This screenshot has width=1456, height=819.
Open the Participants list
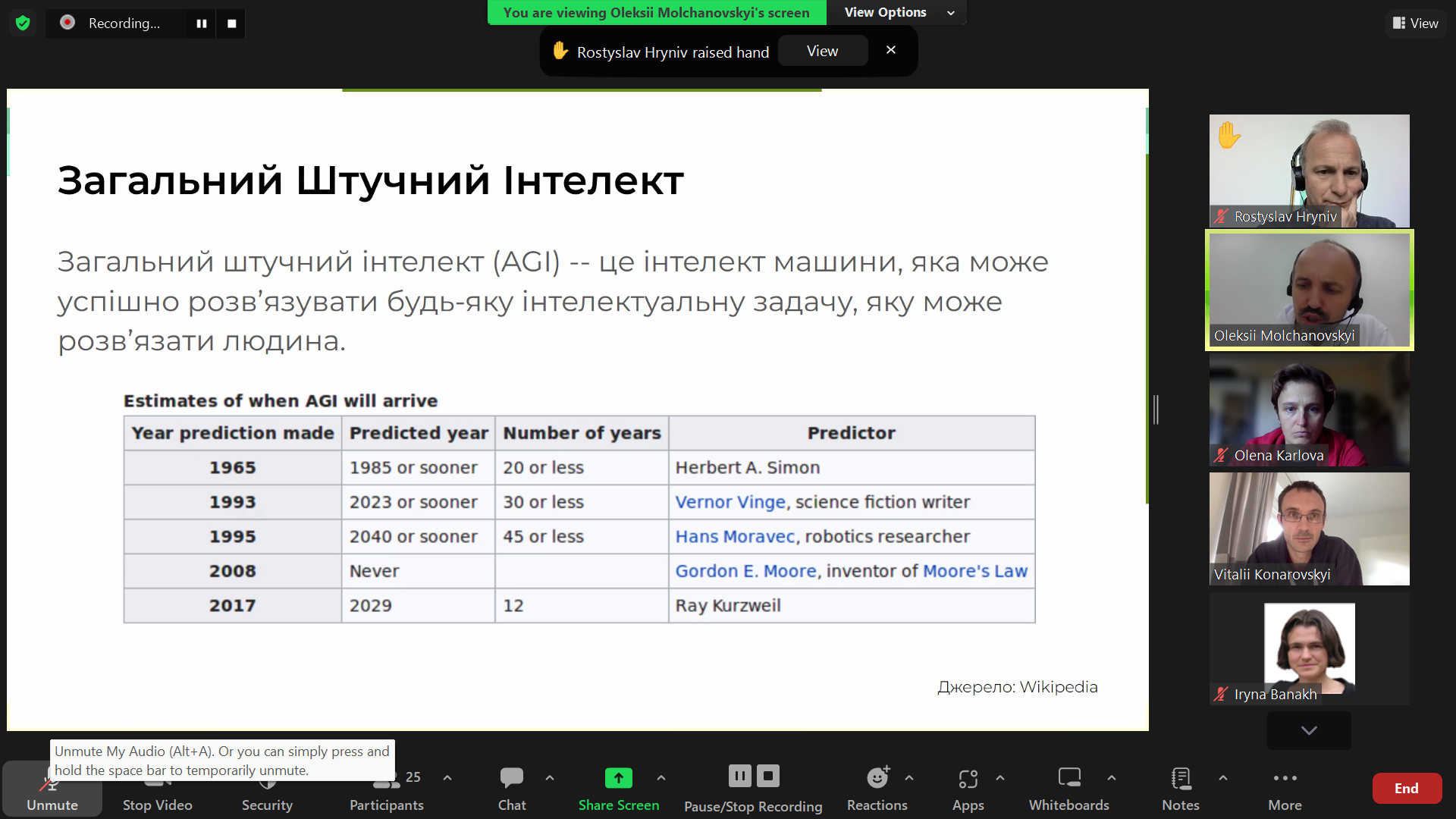tap(387, 789)
